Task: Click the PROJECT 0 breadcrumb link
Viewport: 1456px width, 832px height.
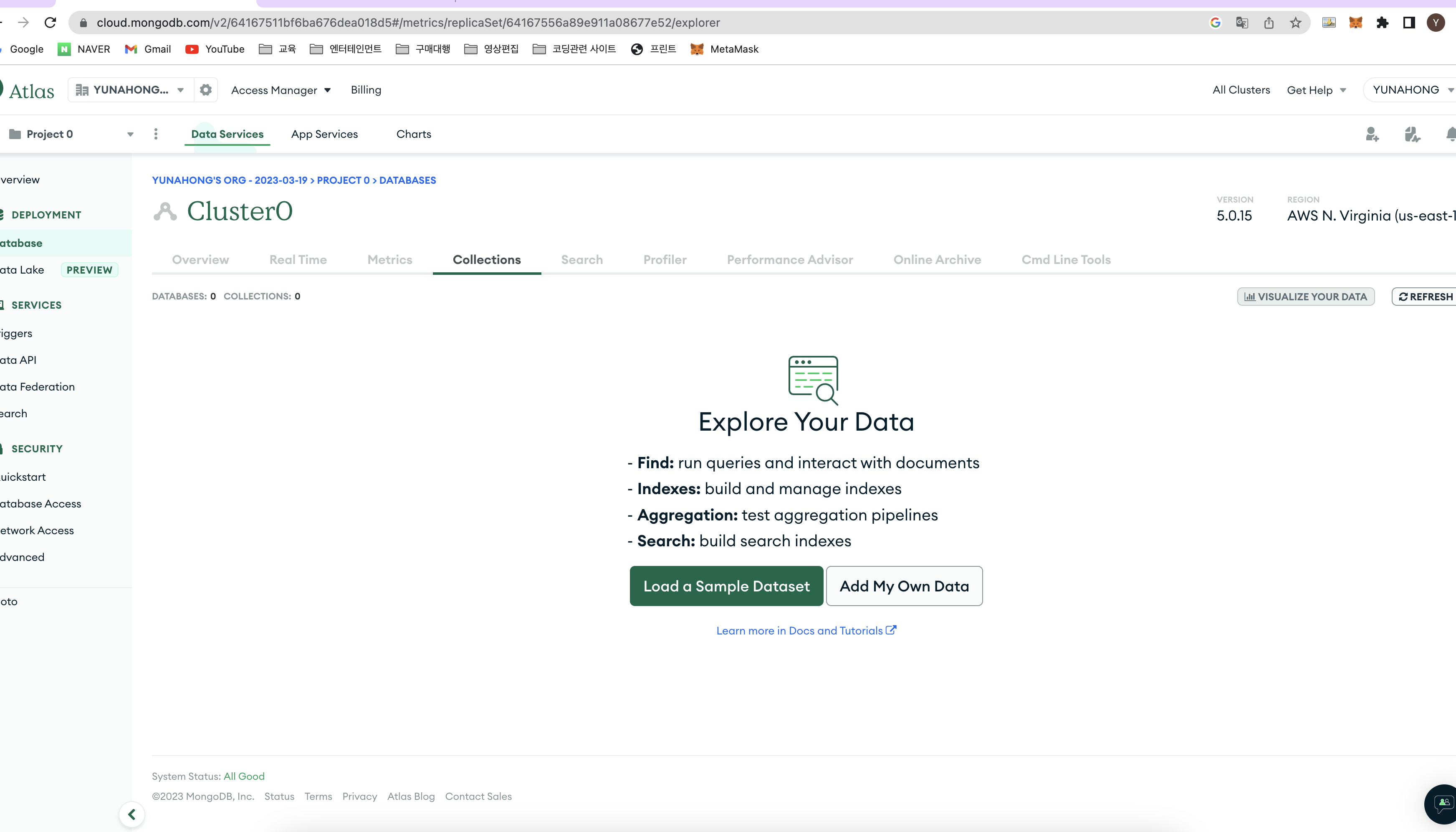Action: [343, 180]
